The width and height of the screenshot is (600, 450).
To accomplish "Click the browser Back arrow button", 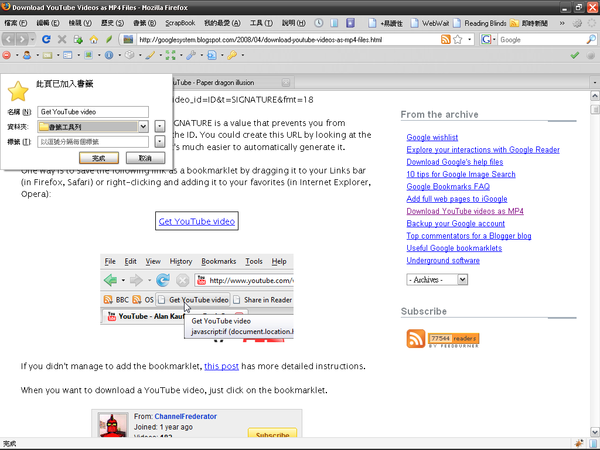I will (x=9, y=39).
